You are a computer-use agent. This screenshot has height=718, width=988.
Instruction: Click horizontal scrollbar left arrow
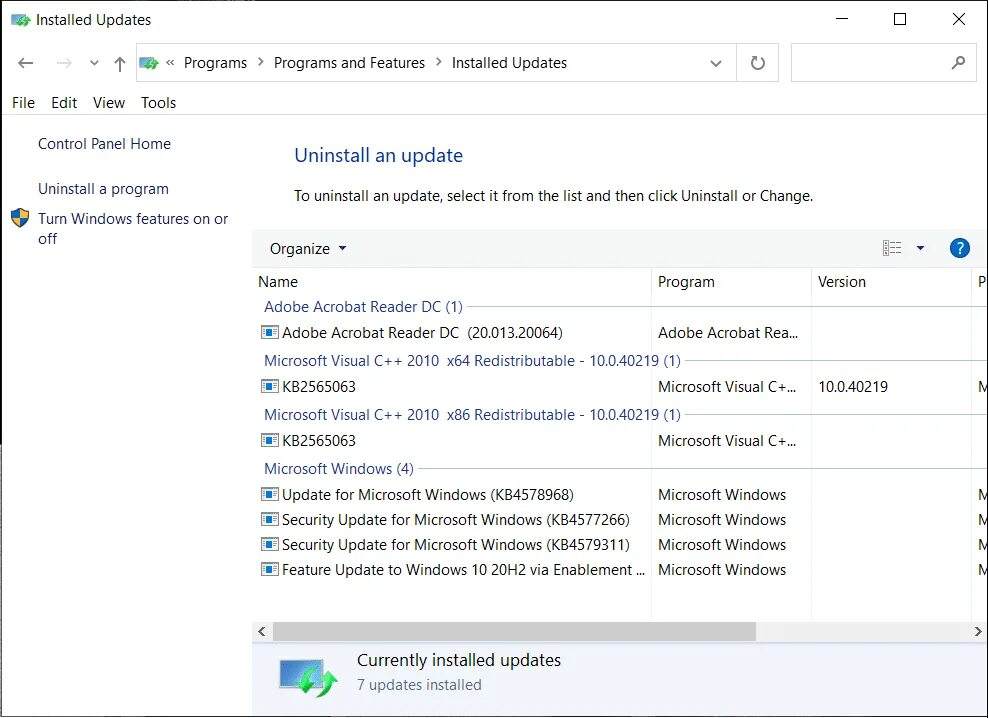click(x=262, y=632)
